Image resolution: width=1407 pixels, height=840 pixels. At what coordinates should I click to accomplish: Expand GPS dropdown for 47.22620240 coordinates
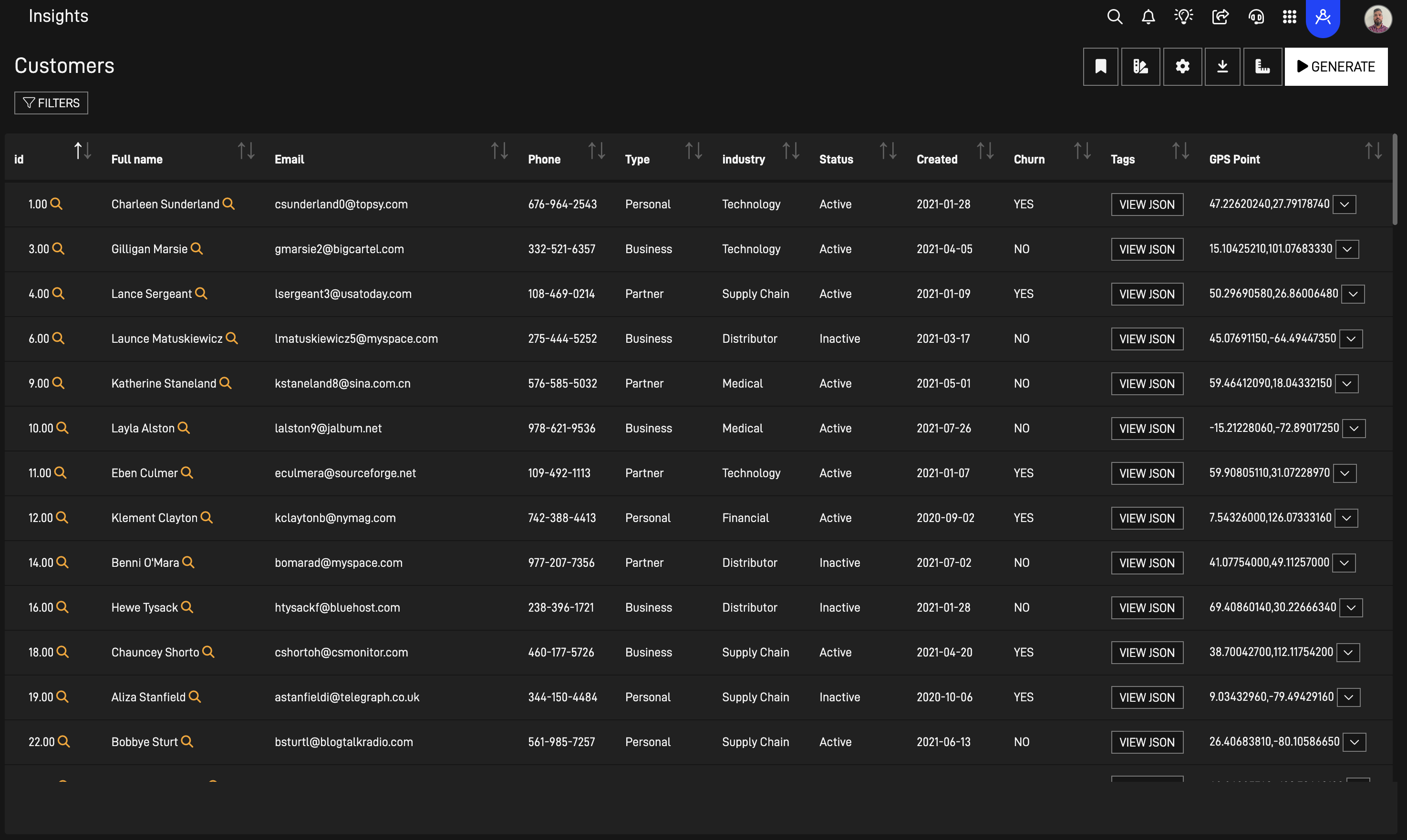[x=1344, y=205]
